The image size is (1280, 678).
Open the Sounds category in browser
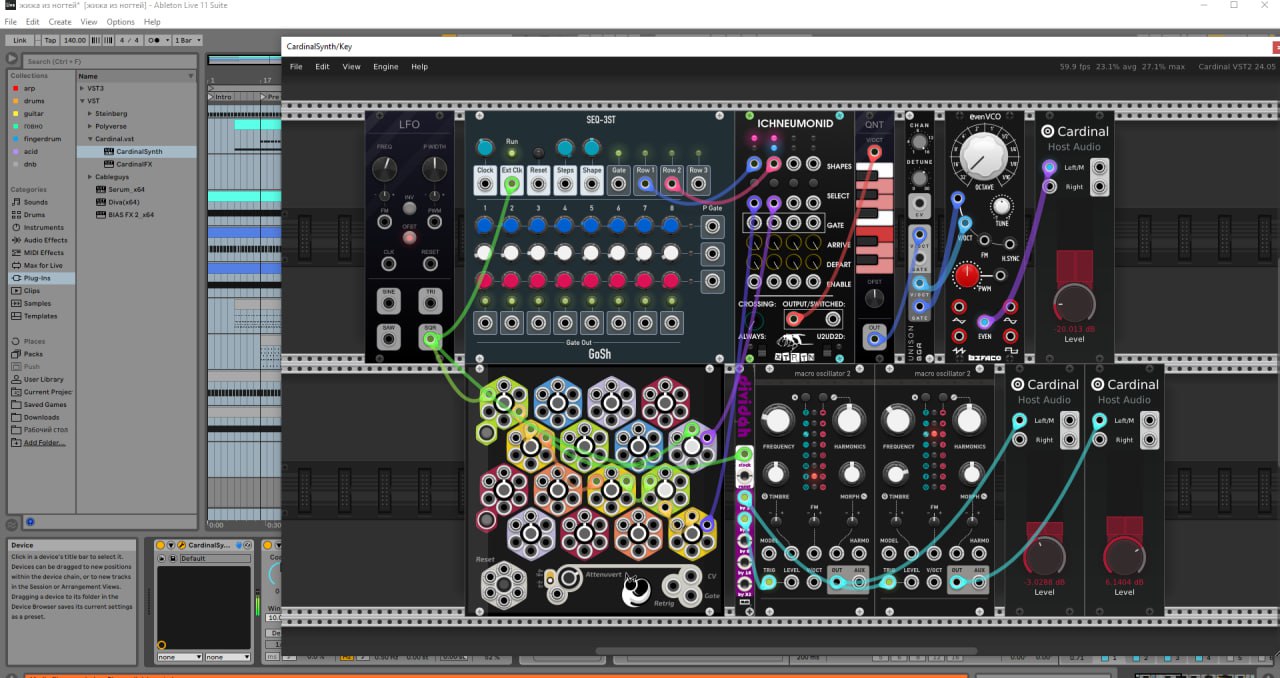click(x=36, y=202)
